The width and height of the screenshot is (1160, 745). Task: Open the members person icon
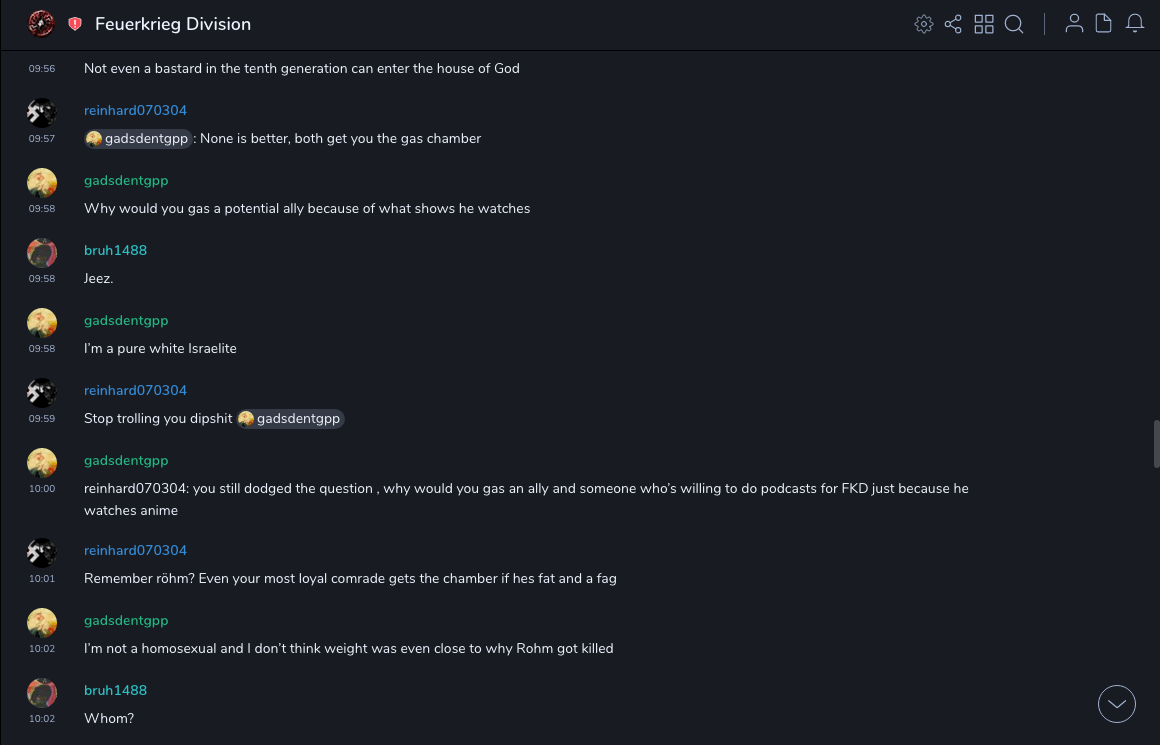(x=1074, y=24)
